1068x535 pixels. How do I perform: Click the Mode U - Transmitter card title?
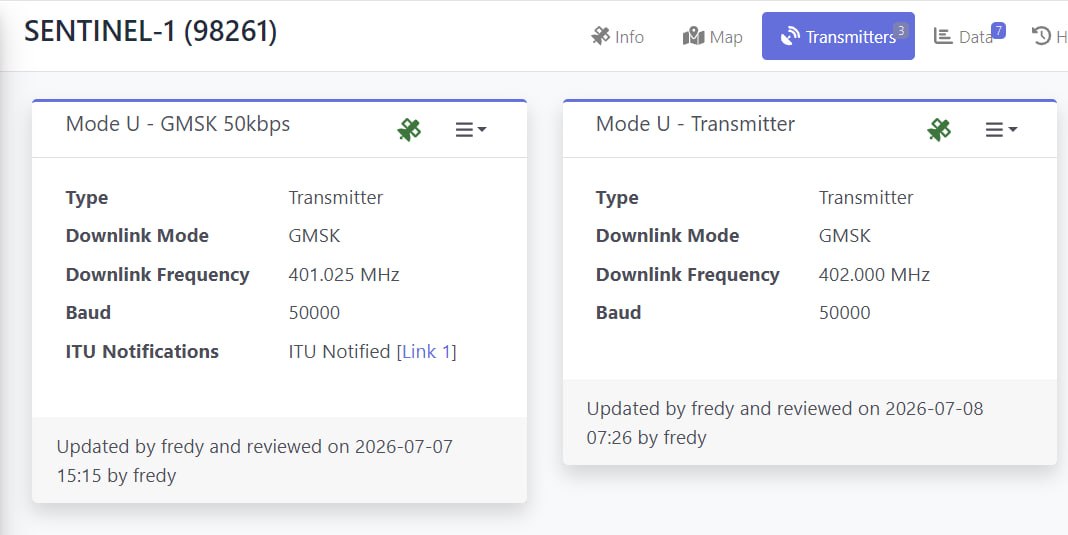click(695, 124)
